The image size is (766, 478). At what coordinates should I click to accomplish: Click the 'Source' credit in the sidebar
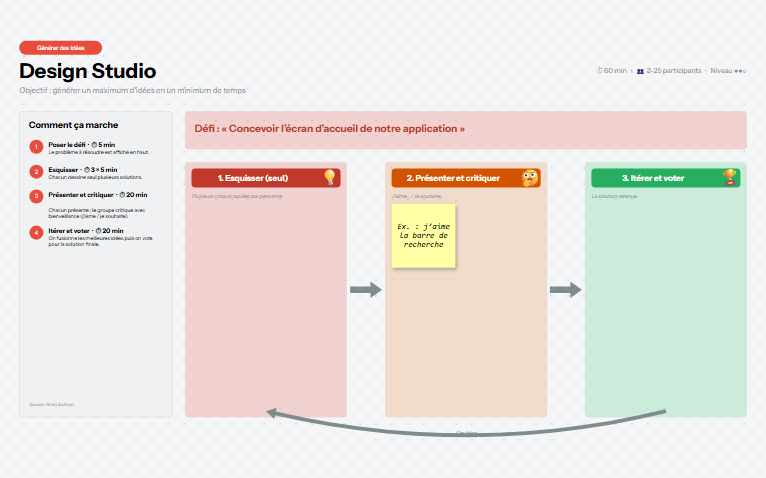coord(51,405)
